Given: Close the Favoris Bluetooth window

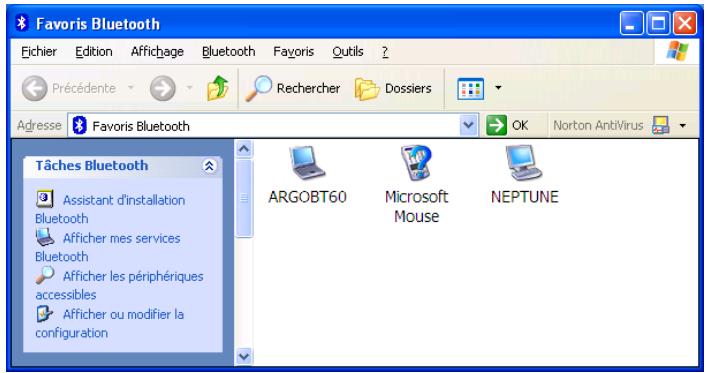Looking at the screenshot, I should (684, 23).
